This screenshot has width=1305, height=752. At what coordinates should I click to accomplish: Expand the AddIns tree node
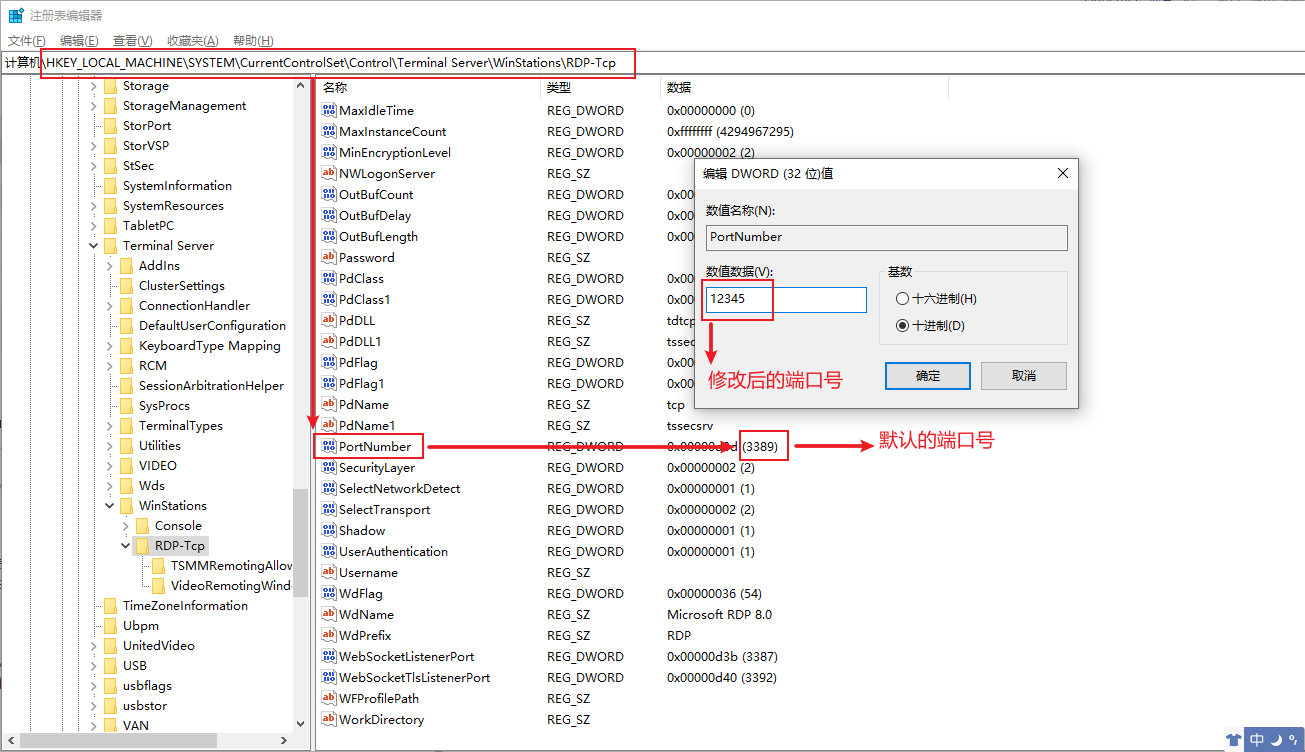(110, 265)
